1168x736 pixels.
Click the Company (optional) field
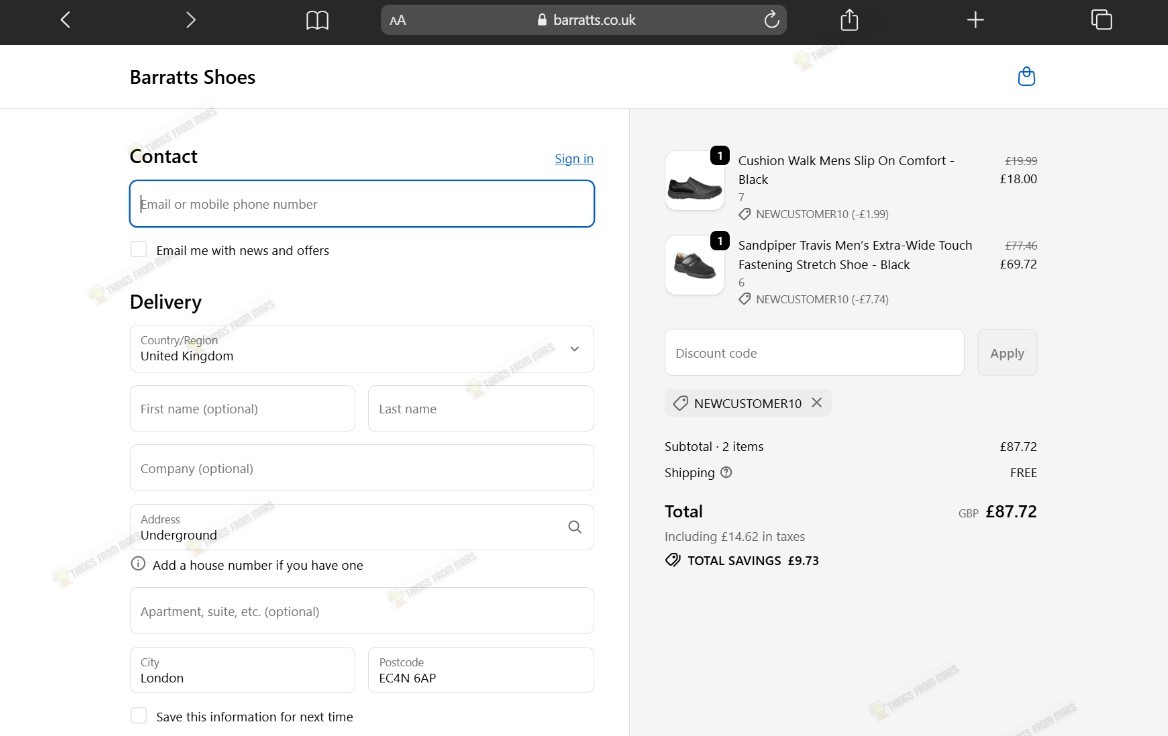(361, 468)
